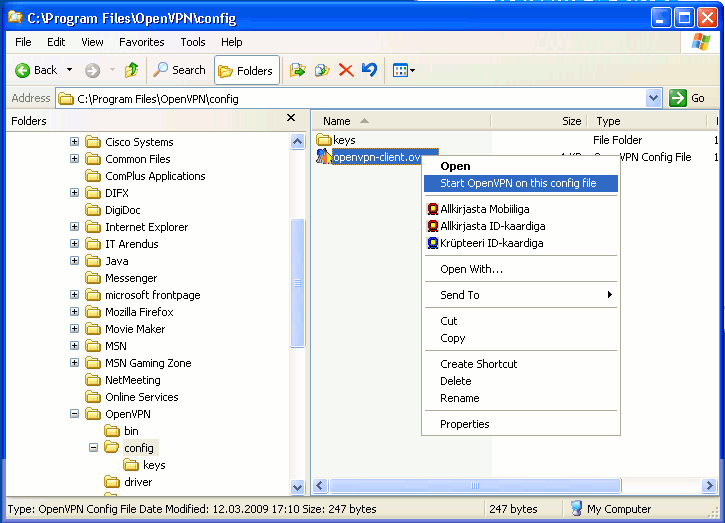The width and height of the screenshot is (725, 523).
Task: Choose Rename from the context menu
Action: pos(521,398)
